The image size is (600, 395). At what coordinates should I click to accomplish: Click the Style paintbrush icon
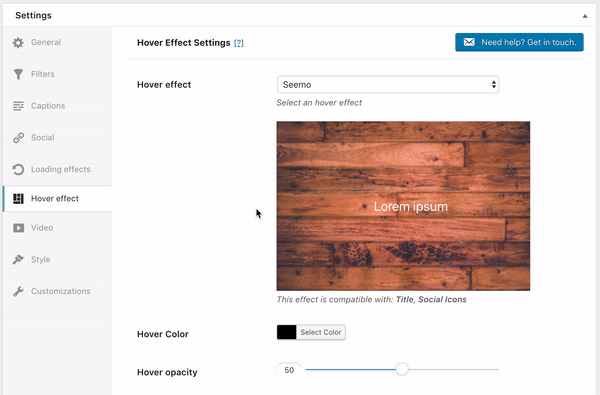(x=18, y=260)
